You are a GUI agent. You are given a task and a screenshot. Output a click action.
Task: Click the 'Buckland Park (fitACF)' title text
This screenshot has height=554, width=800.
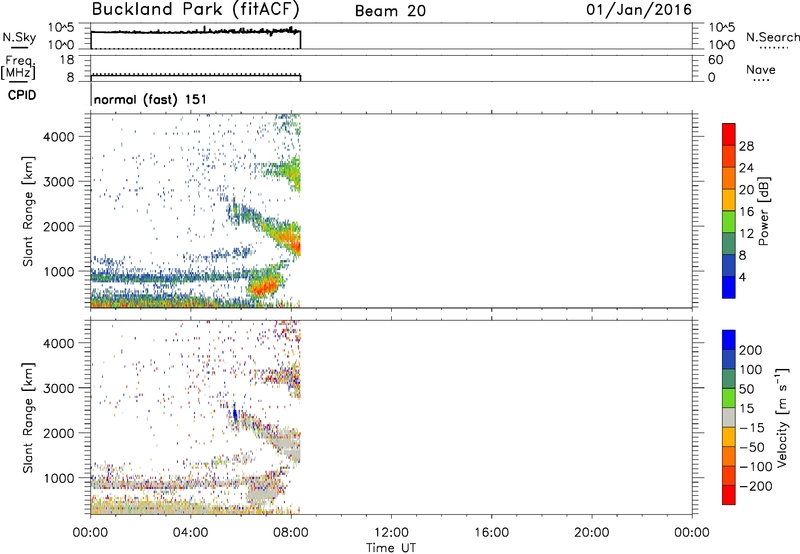195,10
